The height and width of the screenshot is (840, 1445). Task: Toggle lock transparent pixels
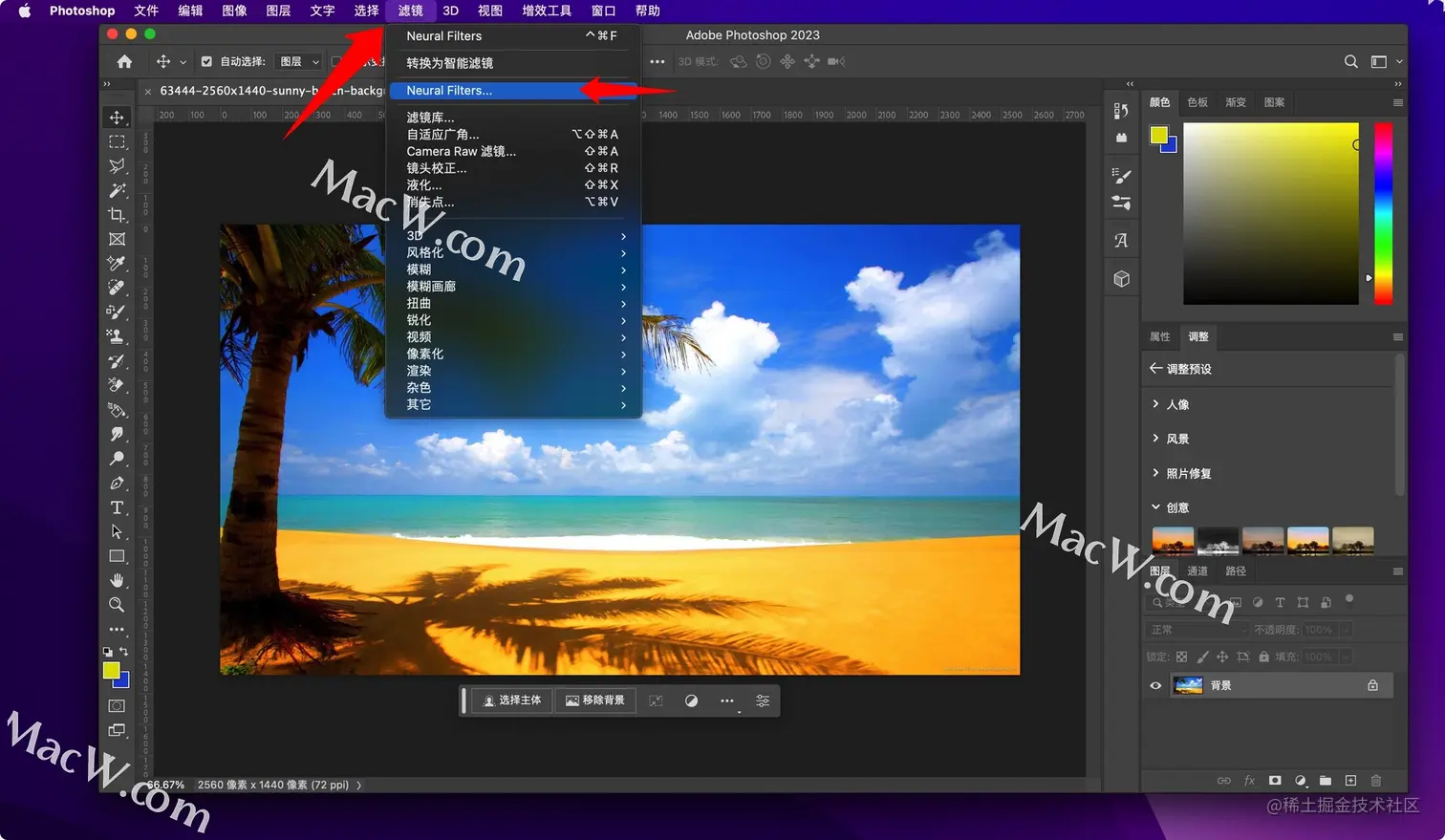point(1182,657)
